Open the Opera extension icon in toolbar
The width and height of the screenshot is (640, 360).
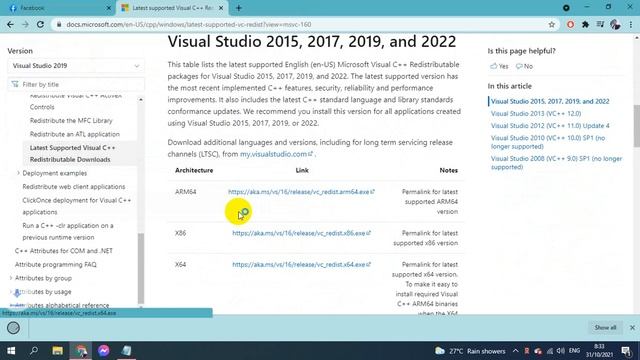[570, 24]
